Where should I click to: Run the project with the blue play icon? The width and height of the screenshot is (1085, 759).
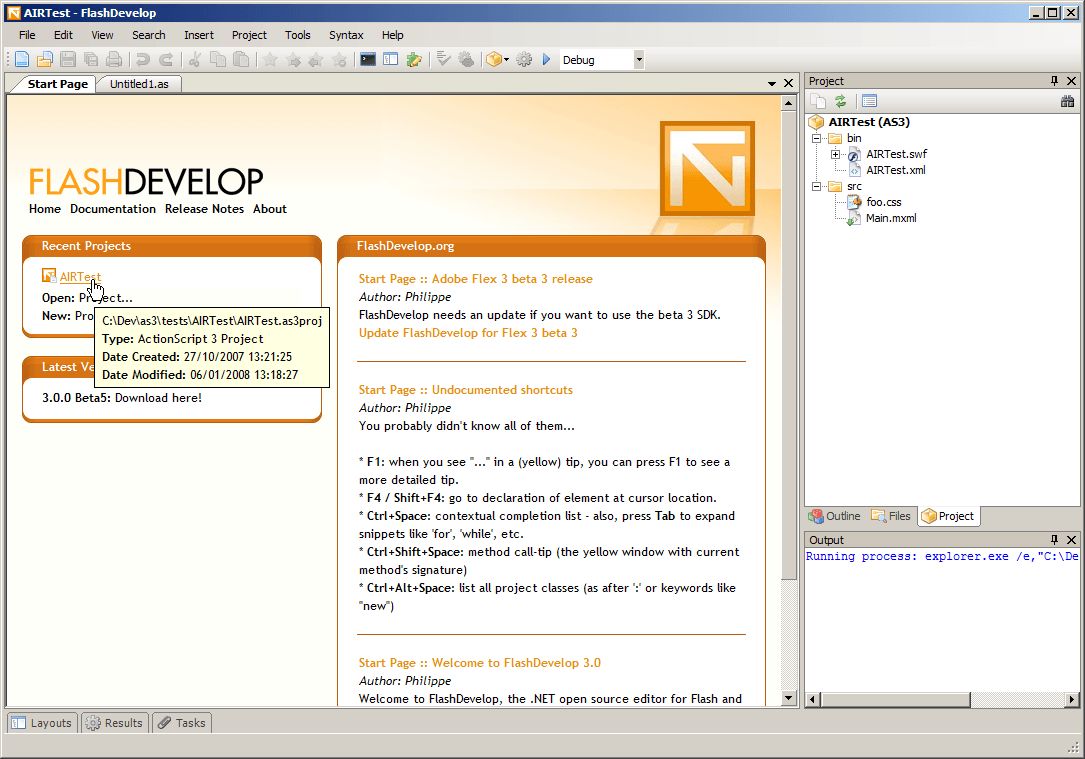click(546, 59)
